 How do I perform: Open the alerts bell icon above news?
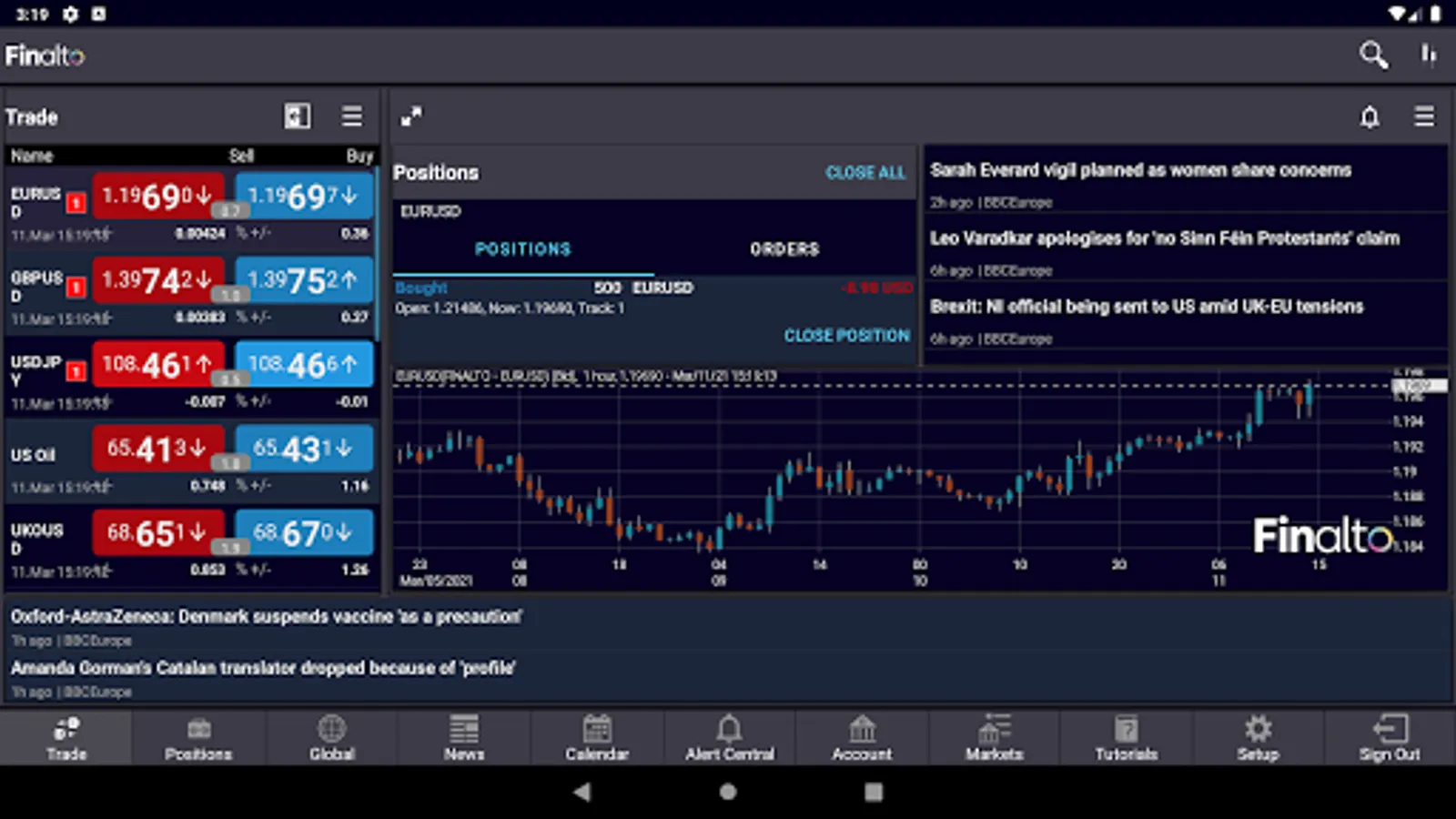pyautogui.click(x=1370, y=116)
